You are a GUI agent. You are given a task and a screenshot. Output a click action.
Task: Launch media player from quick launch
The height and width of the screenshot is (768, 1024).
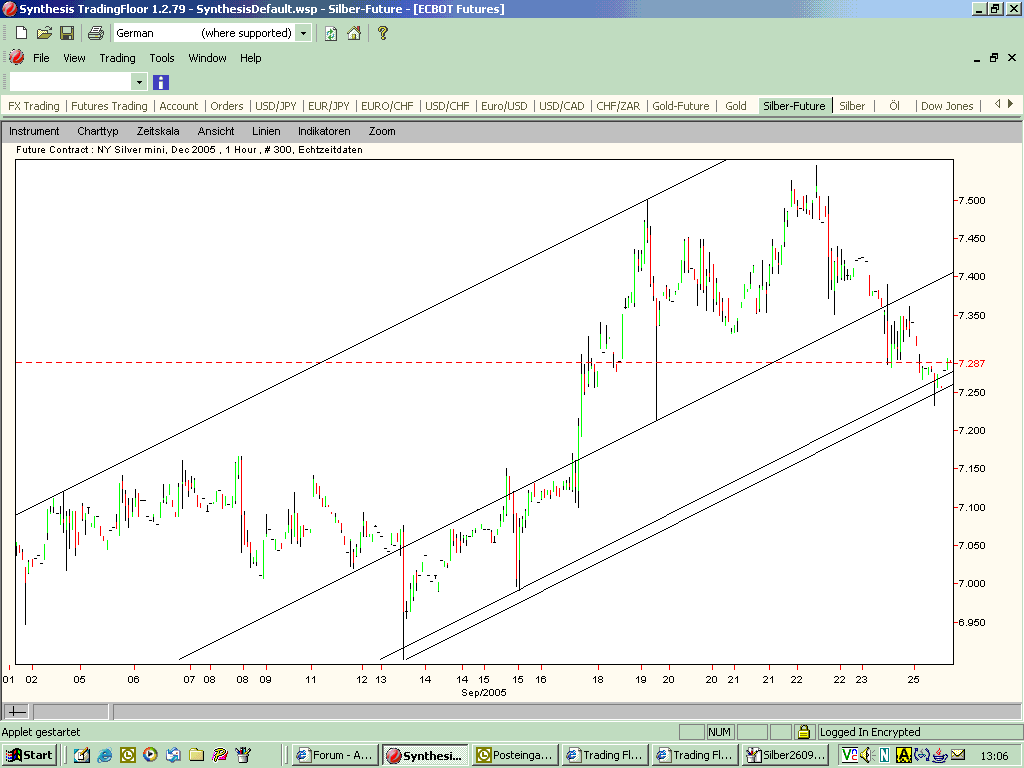pyautogui.click(x=150, y=756)
